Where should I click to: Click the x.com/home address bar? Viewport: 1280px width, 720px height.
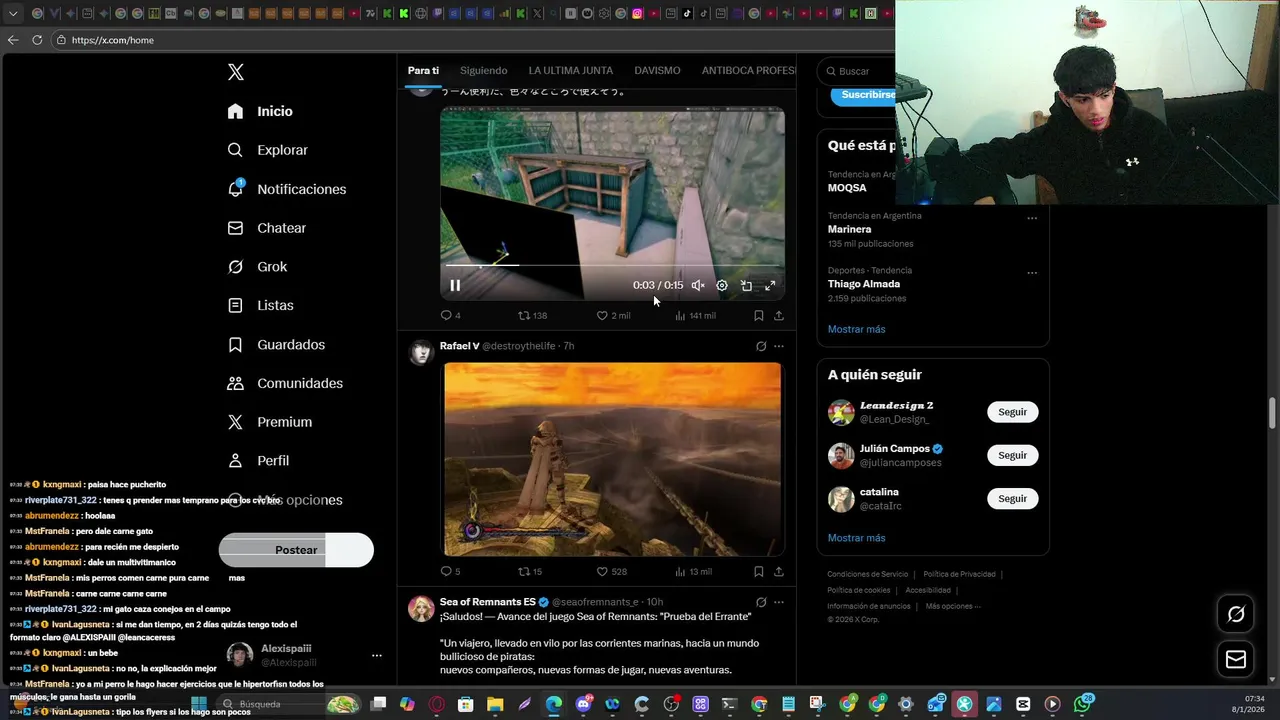coord(470,40)
